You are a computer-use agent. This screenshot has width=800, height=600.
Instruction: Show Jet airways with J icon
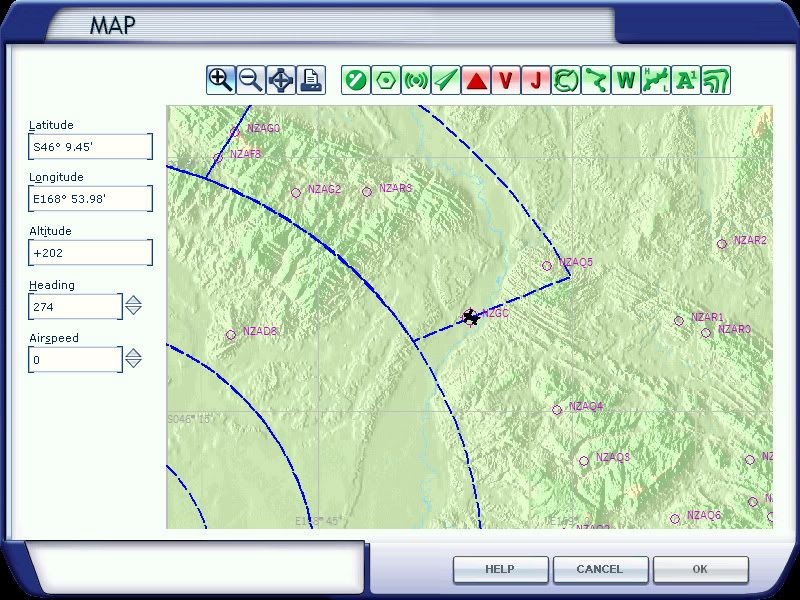coord(536,80)
